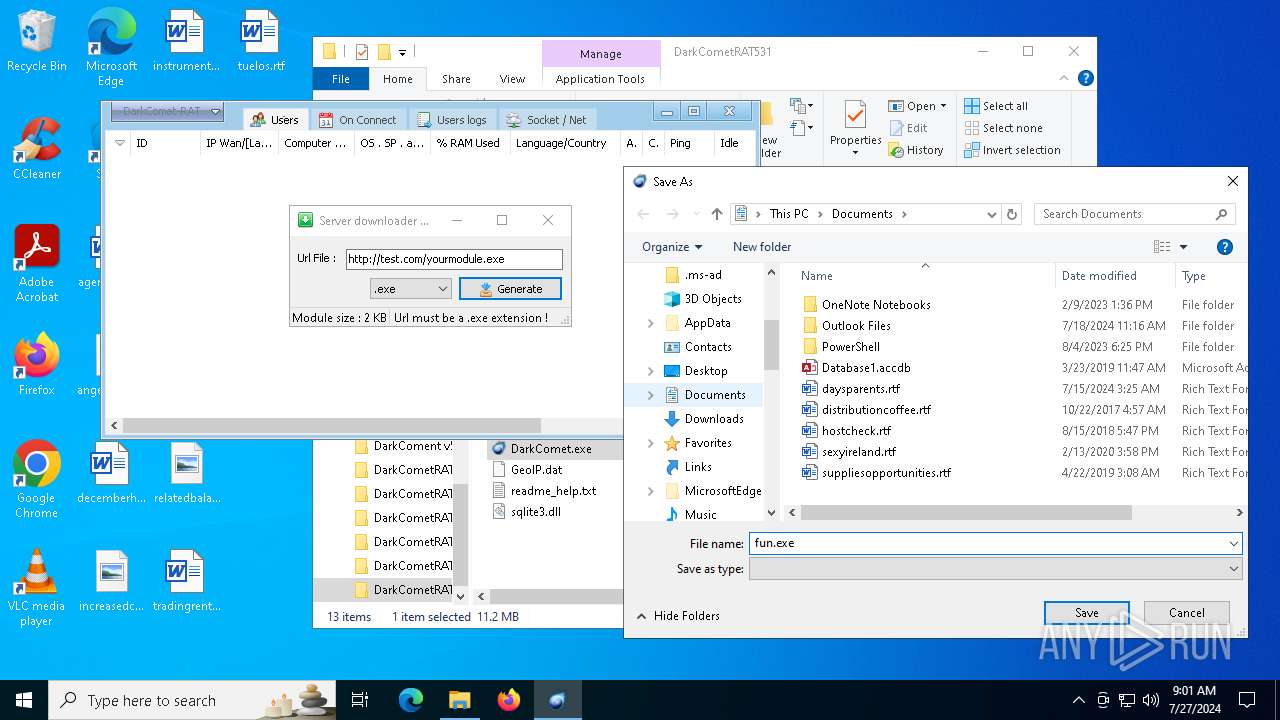
Task: Open increasedc image file on desktop
Action: click(x=112, y=581)
